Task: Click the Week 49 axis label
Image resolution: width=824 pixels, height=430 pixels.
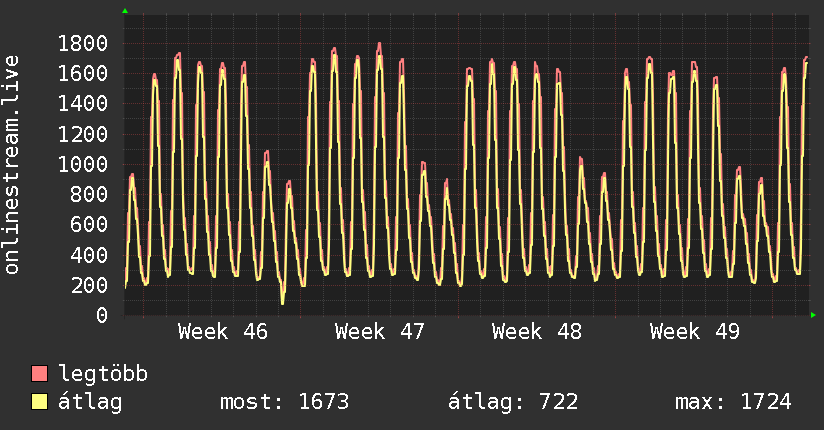Action: [x=694, y=332]
